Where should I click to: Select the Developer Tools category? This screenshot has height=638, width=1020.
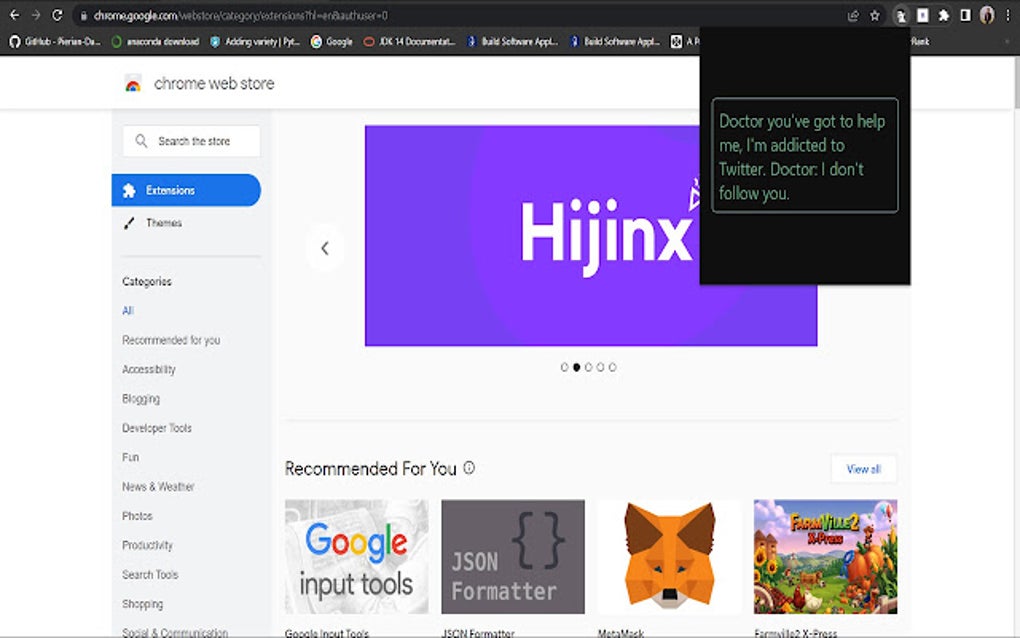[x=155, y=428]
